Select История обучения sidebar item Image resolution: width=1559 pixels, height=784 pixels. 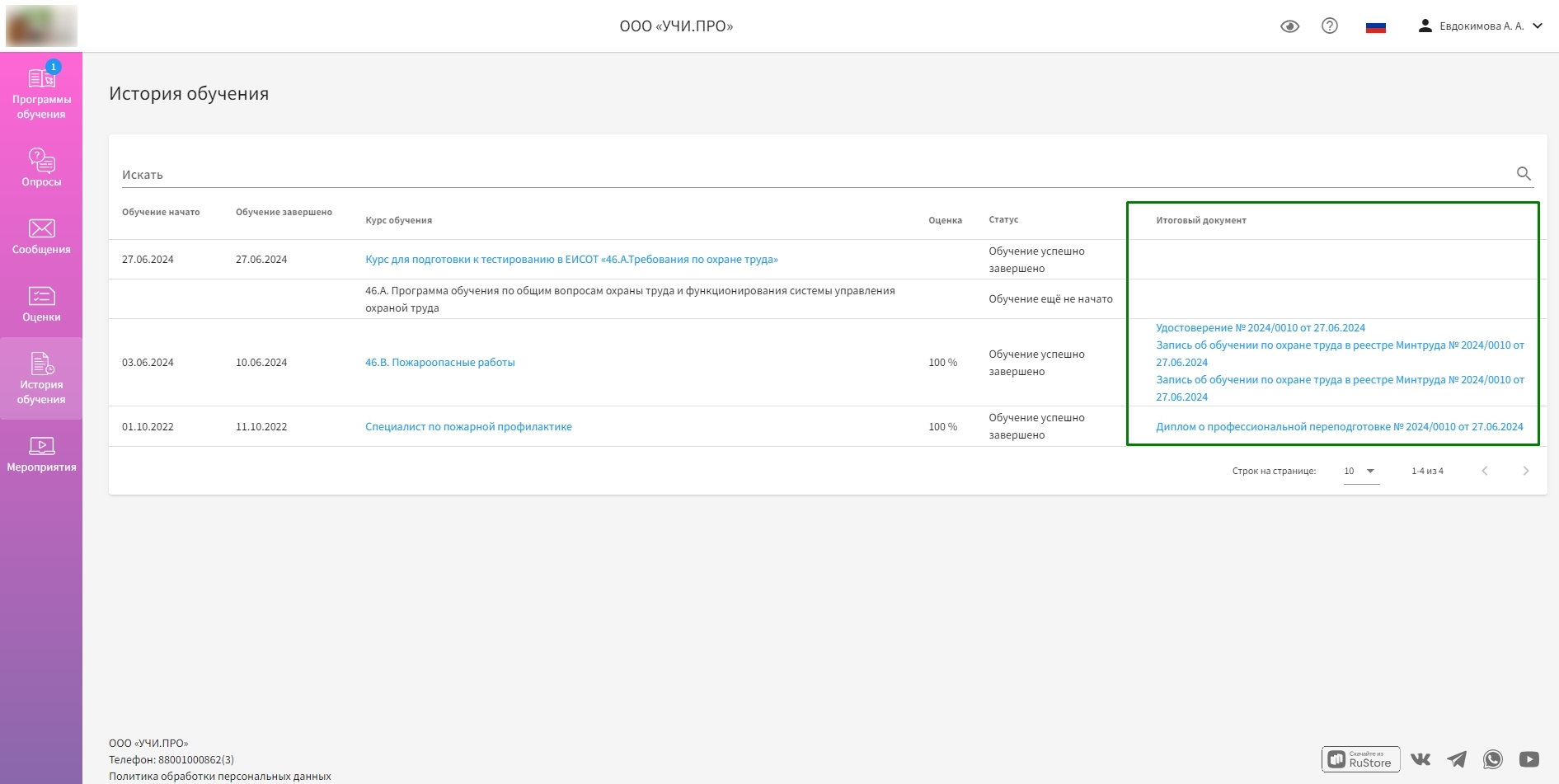[41, 378]
